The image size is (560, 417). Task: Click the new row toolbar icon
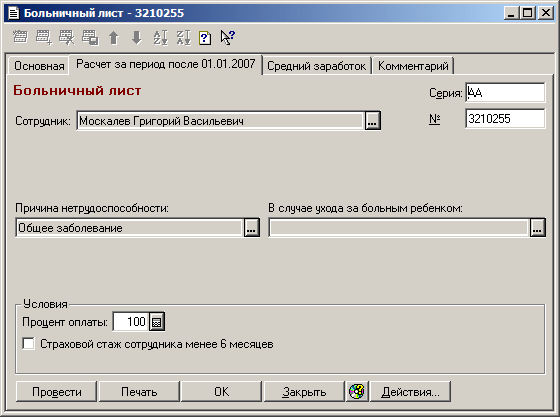tap(20, 37)
